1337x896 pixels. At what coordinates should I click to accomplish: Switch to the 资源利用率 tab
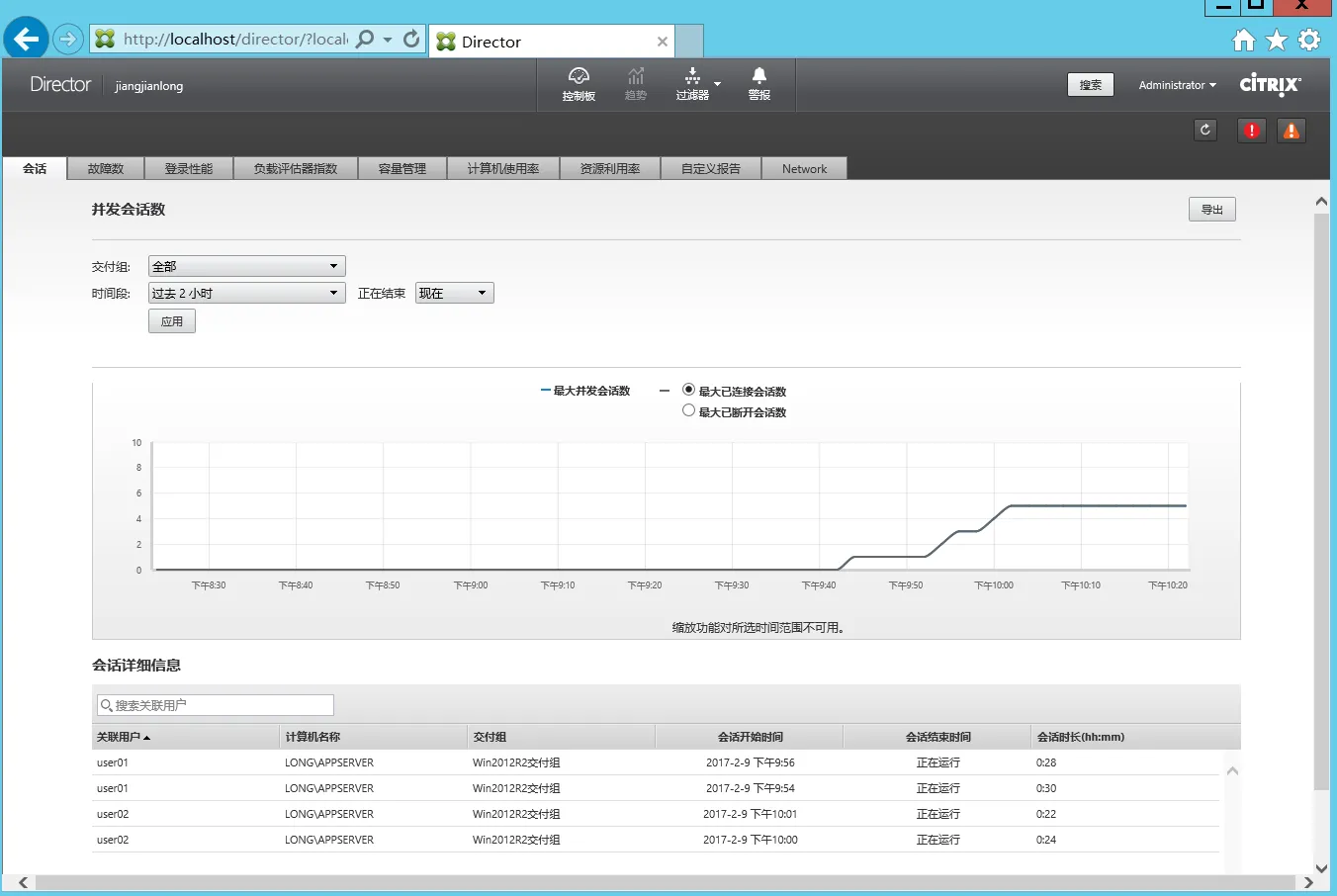[610, 168]
